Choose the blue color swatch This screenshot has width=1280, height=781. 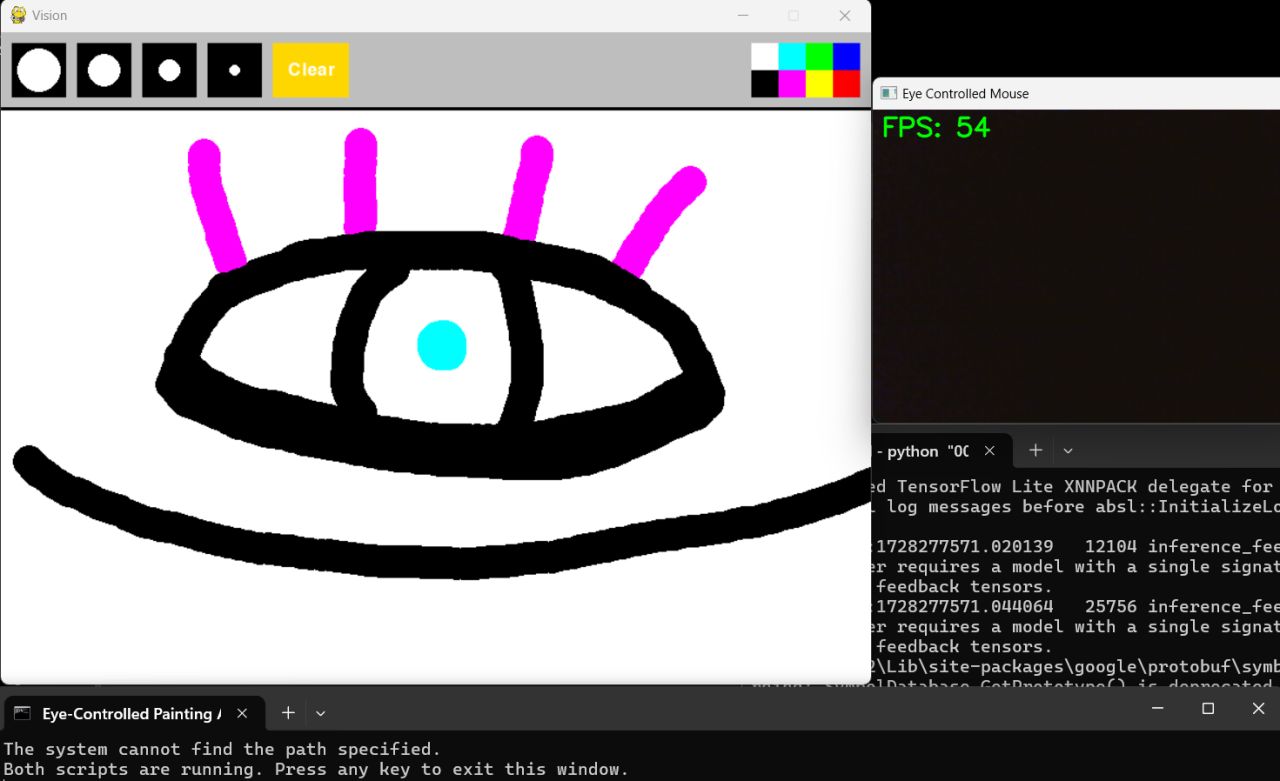[846, 56]
